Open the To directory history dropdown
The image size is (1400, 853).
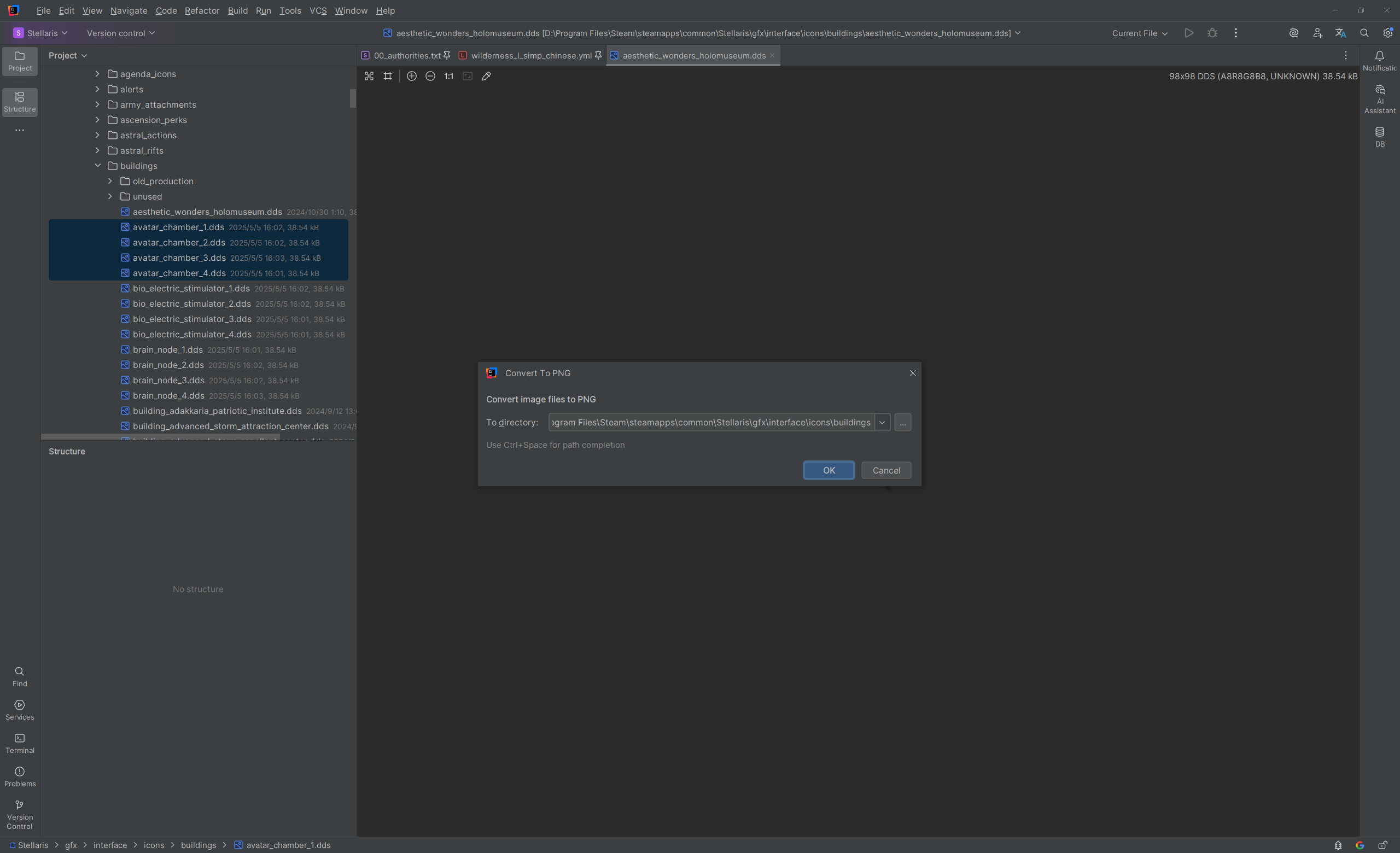click(x=882, y=422)
